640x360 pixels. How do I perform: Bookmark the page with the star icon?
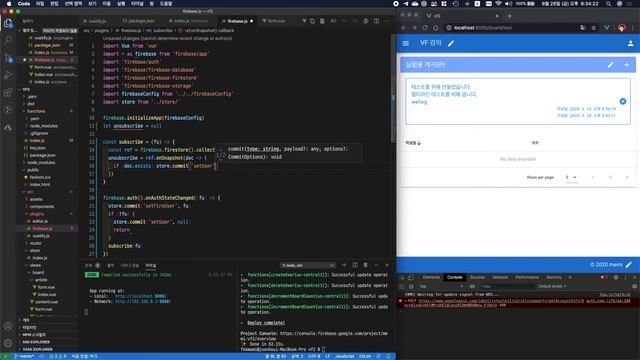(594, 28)
